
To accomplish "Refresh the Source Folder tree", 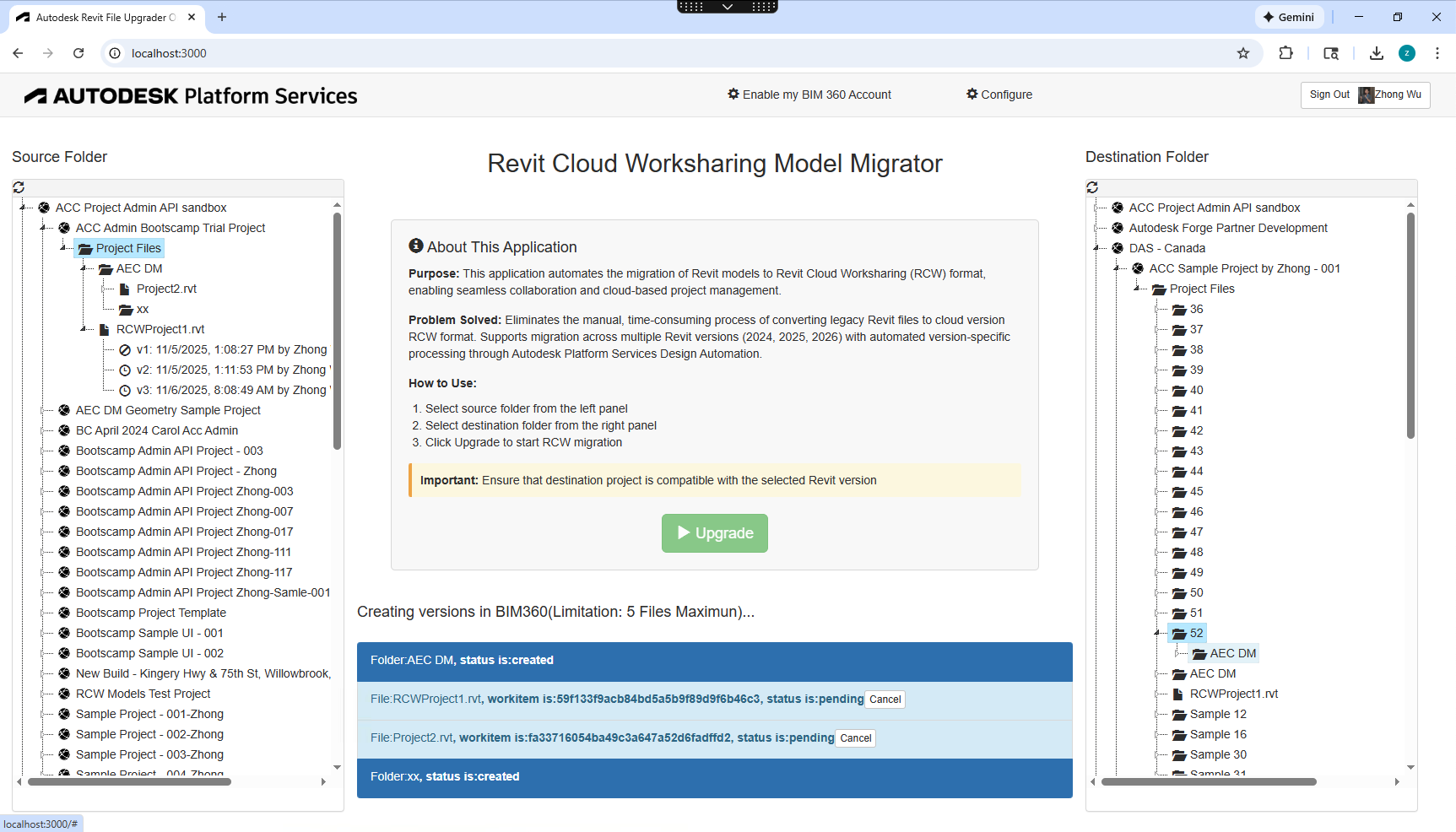I will click(19, 186).
